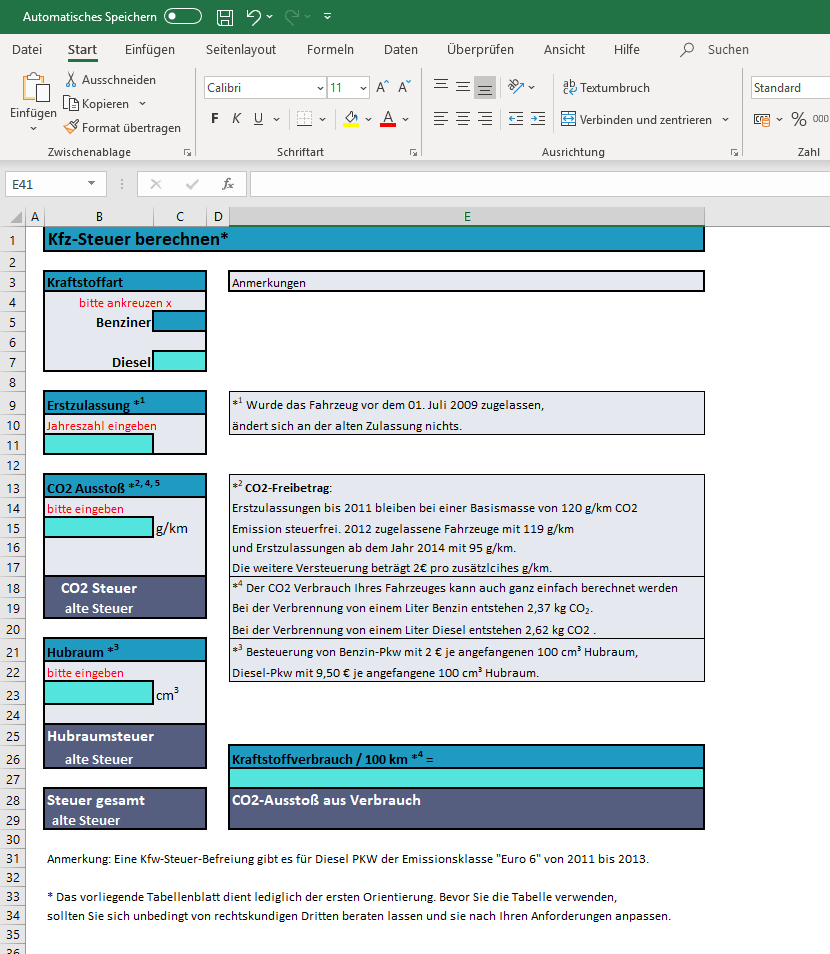Viewport: 830px width, 954px height.
Task: Expand Verbinden und zentrieren dropdown arrow
Action: click(725, 119)
